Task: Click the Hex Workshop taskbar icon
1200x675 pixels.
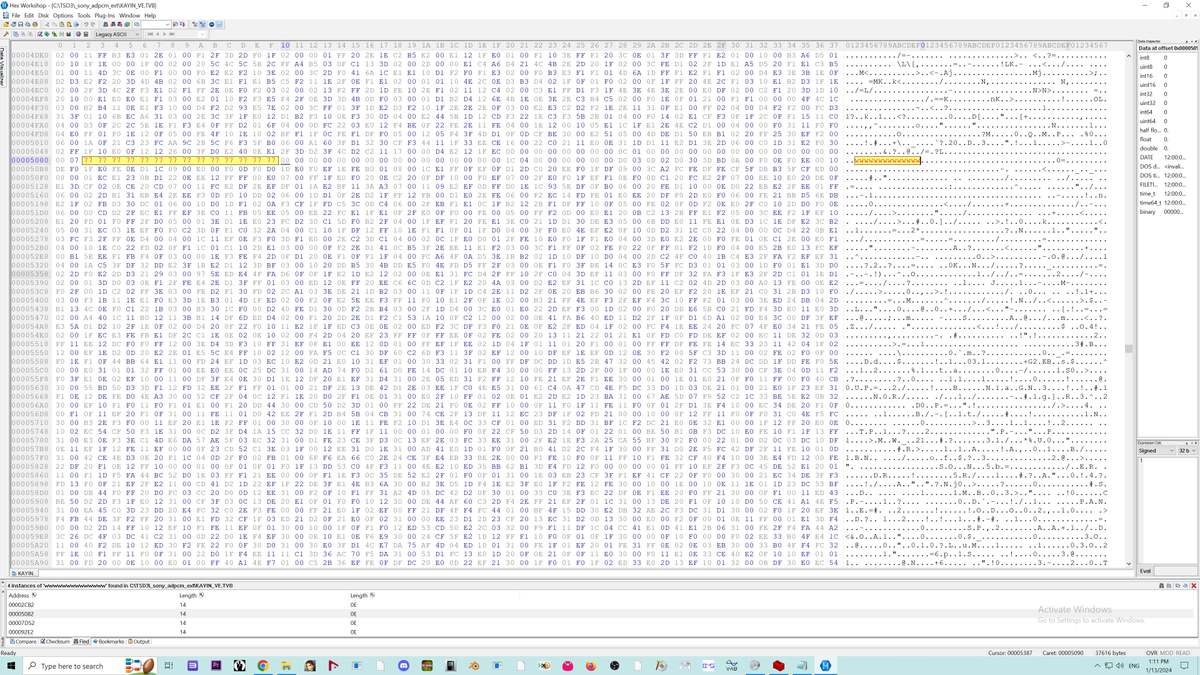Action: tap(826, 665)
